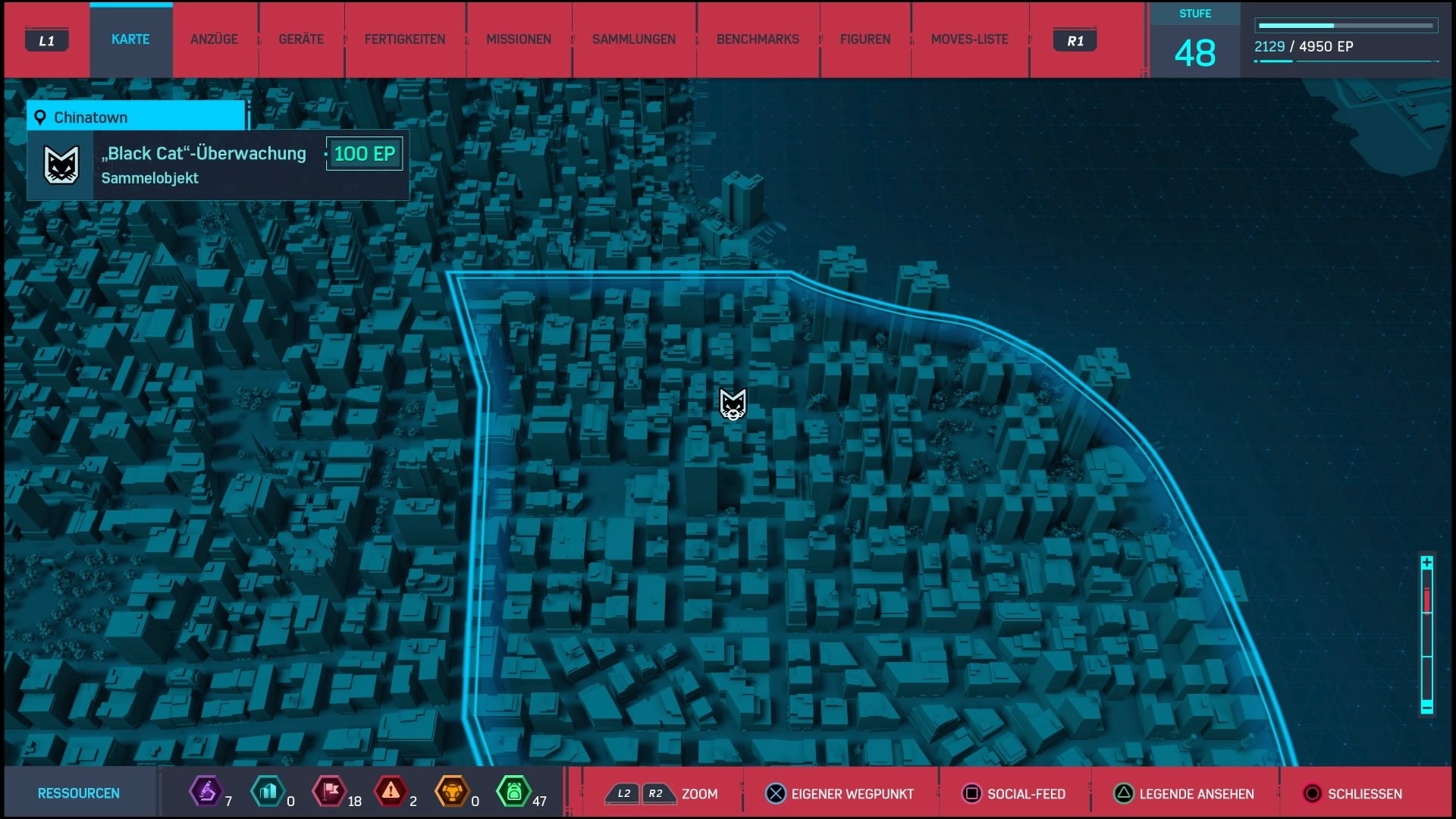Click the triangle button icon for legend
1456x819 pixels.
coord(1124,794)
